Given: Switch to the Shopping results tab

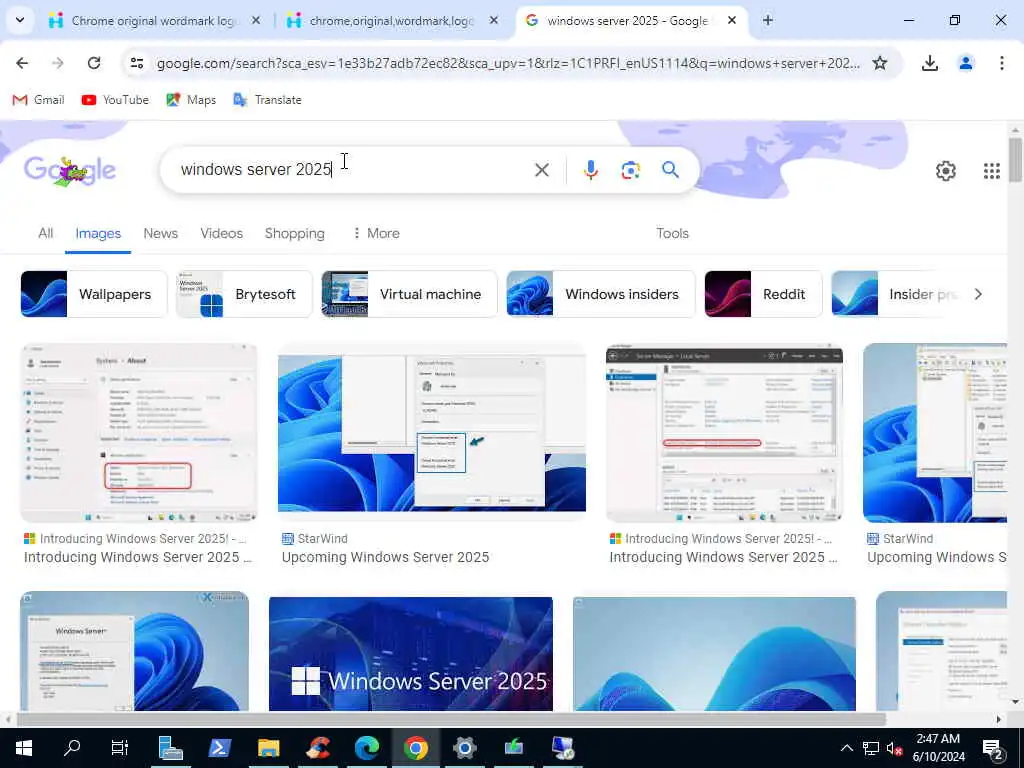Looking at the screenshot, I should tap(295, 233).
